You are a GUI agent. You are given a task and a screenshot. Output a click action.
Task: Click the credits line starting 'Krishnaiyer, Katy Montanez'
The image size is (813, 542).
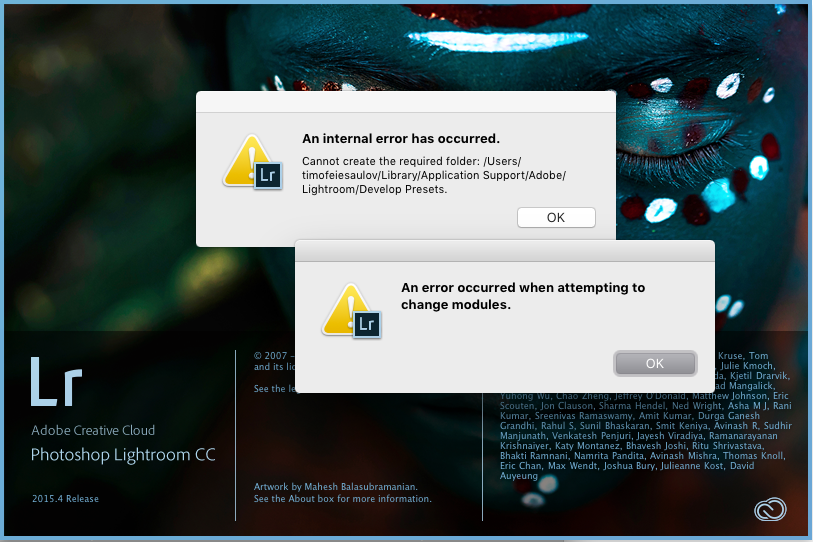(632, 446)
